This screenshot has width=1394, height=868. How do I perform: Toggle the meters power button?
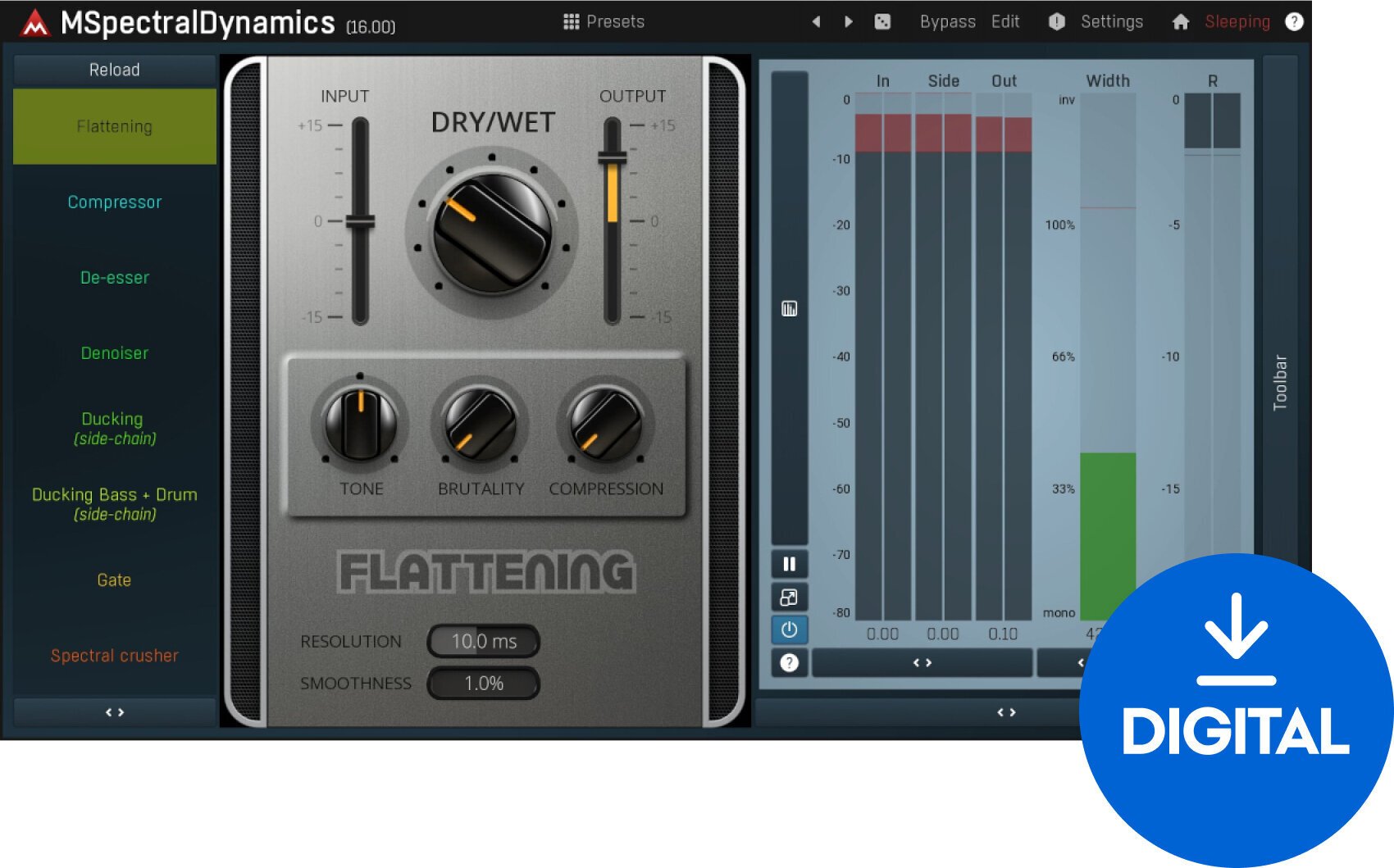(789, 629)
